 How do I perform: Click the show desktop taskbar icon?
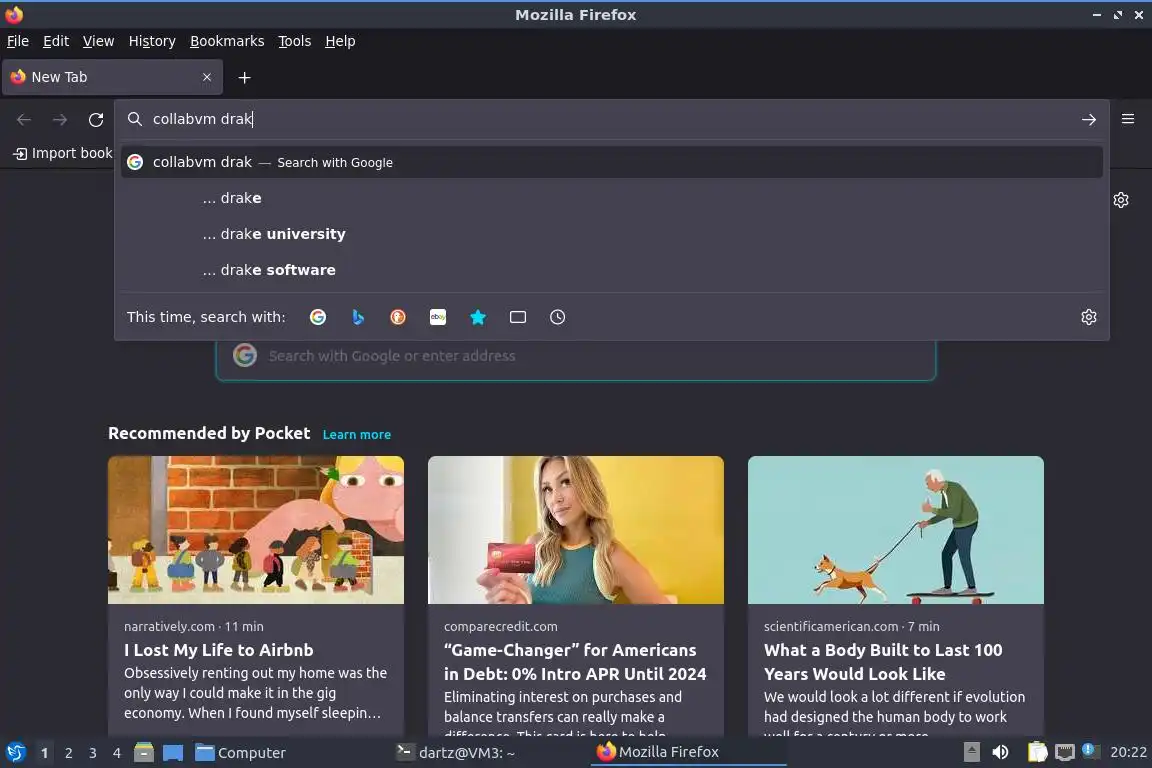(x=173, y=753)
